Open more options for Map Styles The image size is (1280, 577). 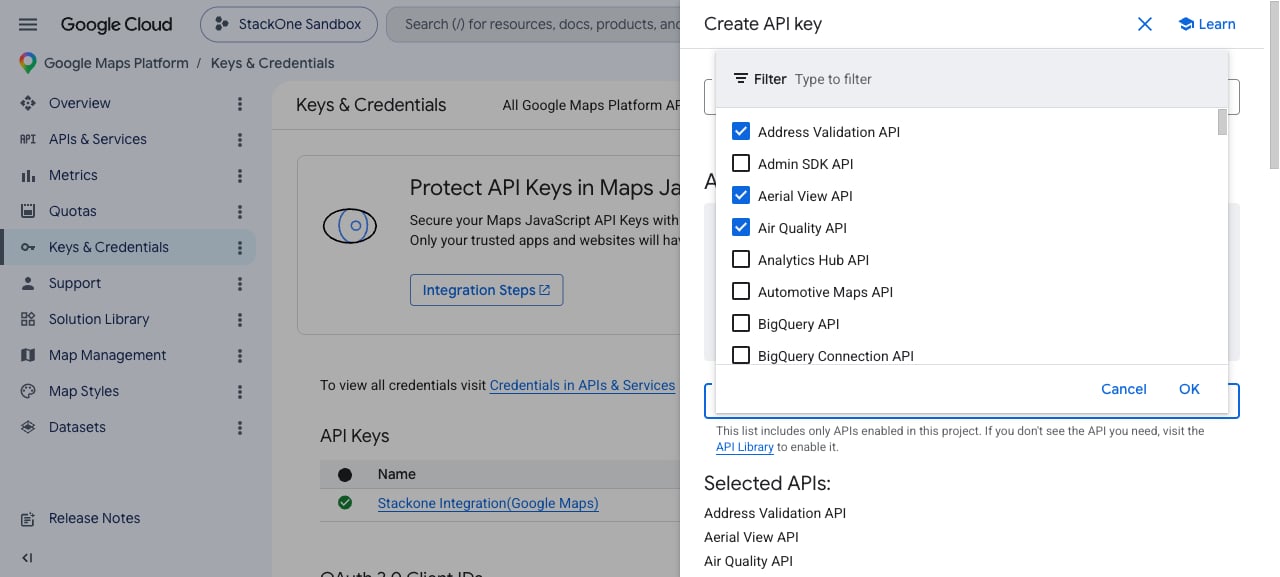click(240, 391)
